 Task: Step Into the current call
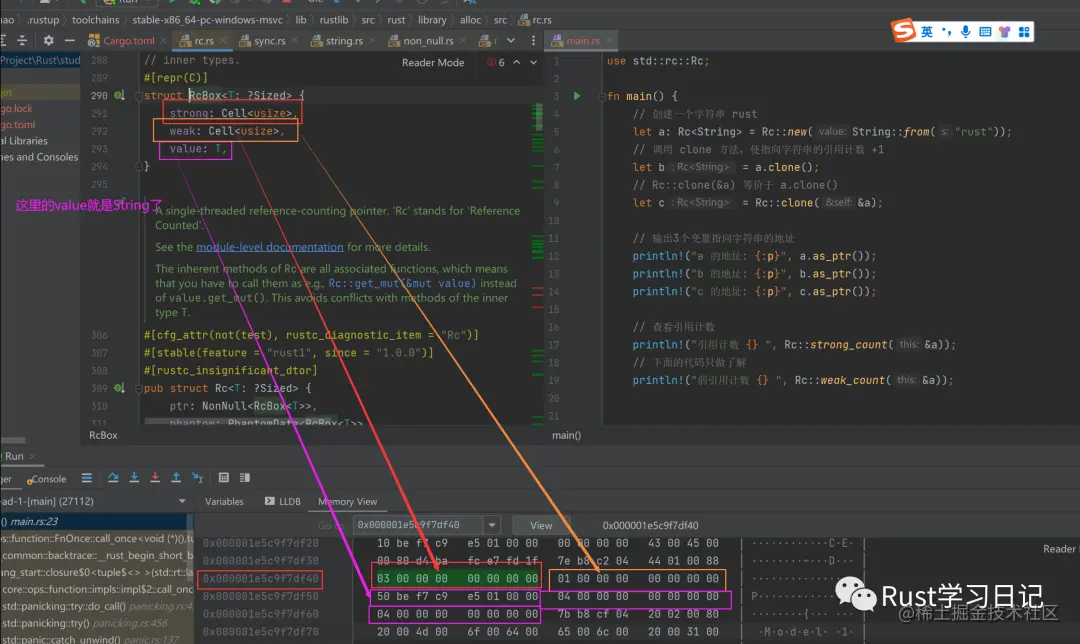tap(134, 477)
